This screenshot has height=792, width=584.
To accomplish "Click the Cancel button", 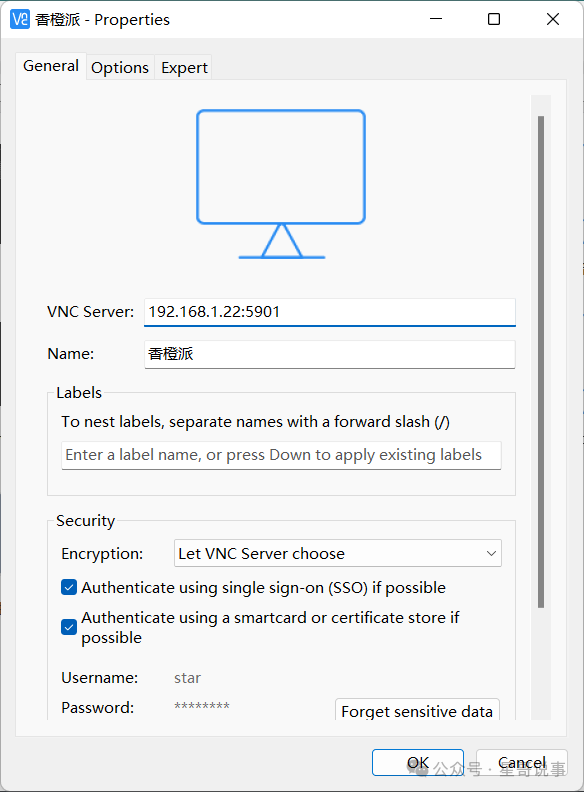I will (522, 762).
